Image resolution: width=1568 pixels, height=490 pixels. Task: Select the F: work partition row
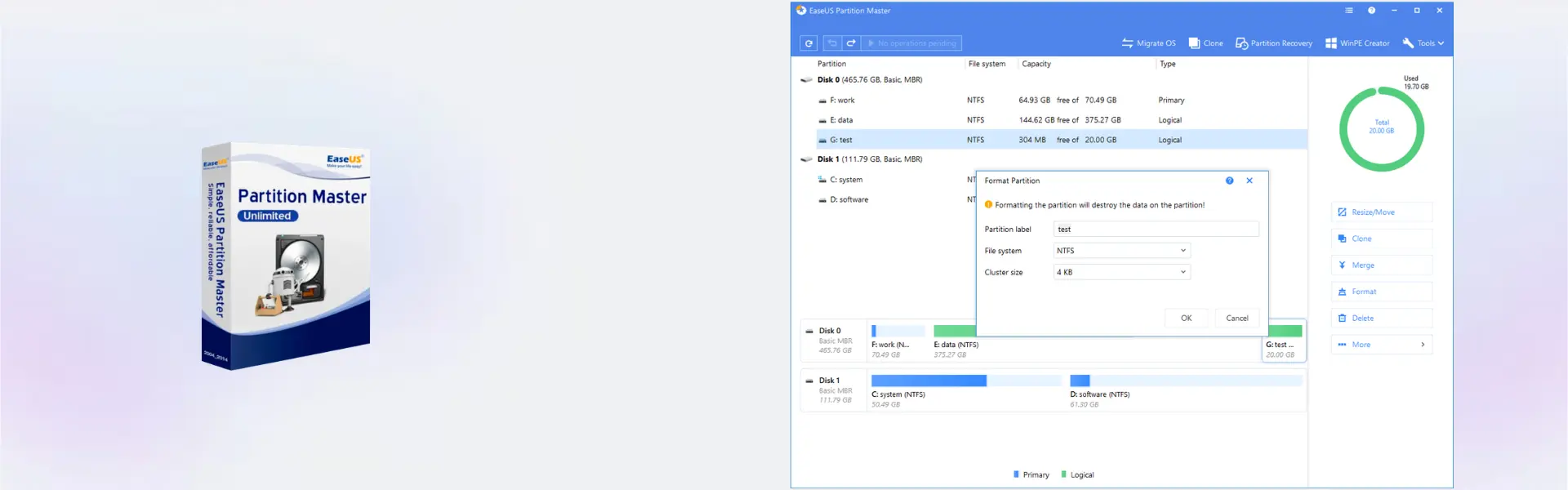coord(1062,100)
